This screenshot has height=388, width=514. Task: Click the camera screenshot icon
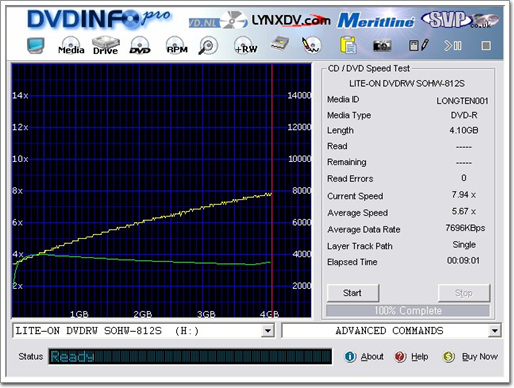(x=382, y=46)
